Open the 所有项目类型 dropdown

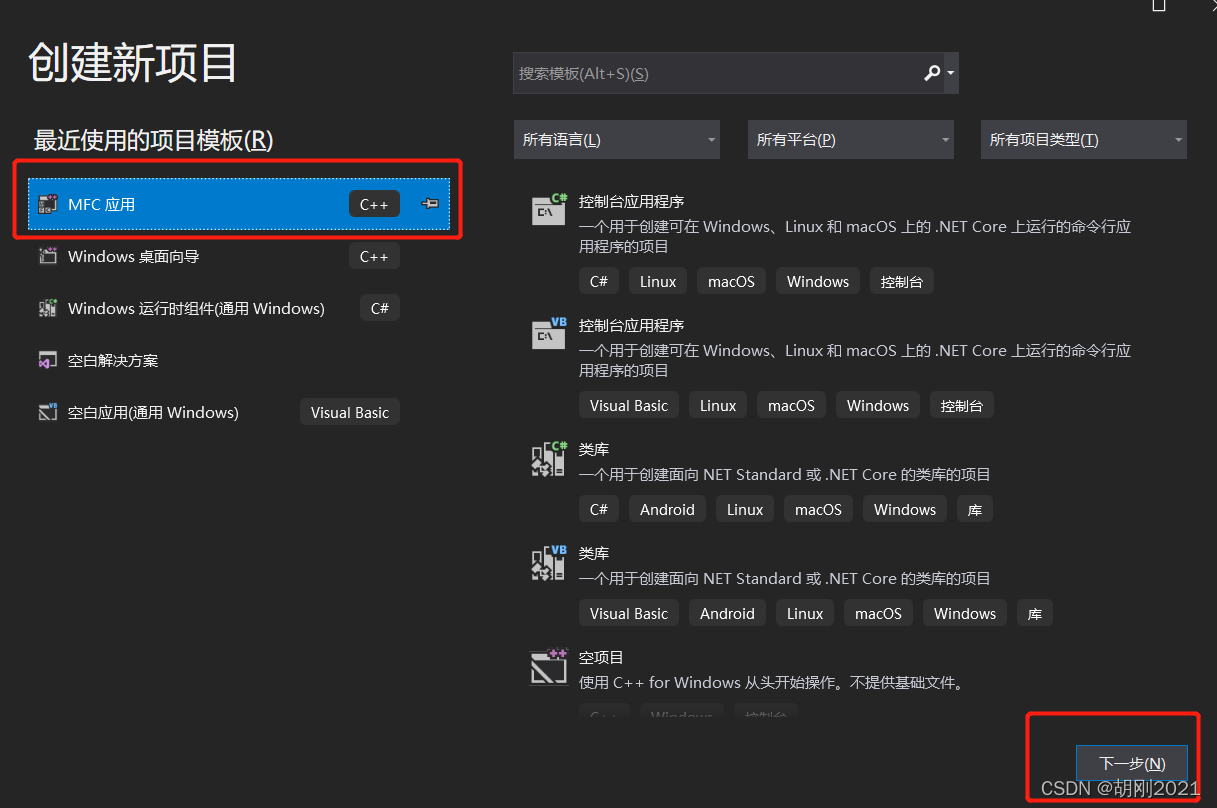[1084, 140]
